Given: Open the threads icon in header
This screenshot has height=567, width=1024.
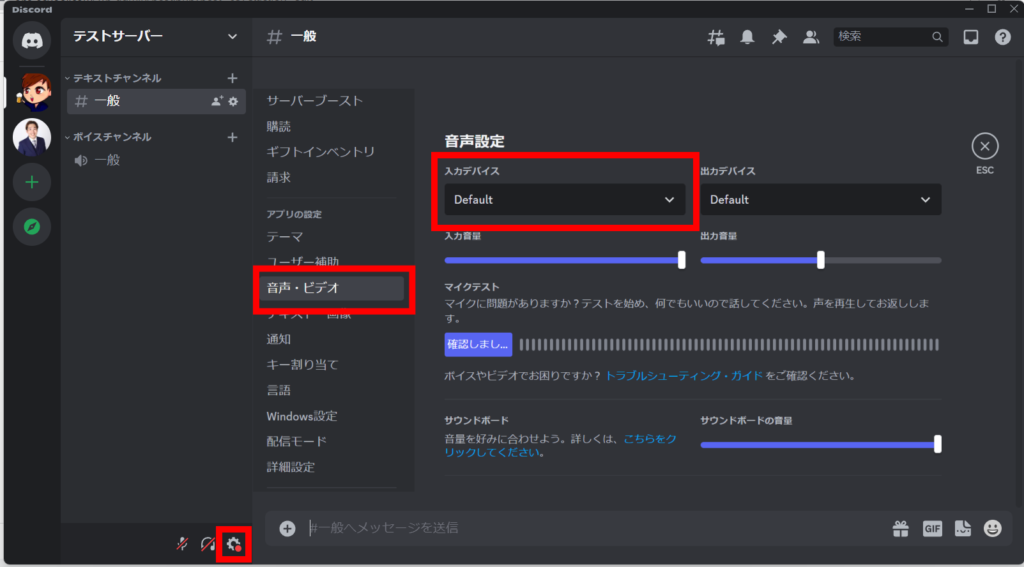Looking at the screenshot, I should point(716,37).
